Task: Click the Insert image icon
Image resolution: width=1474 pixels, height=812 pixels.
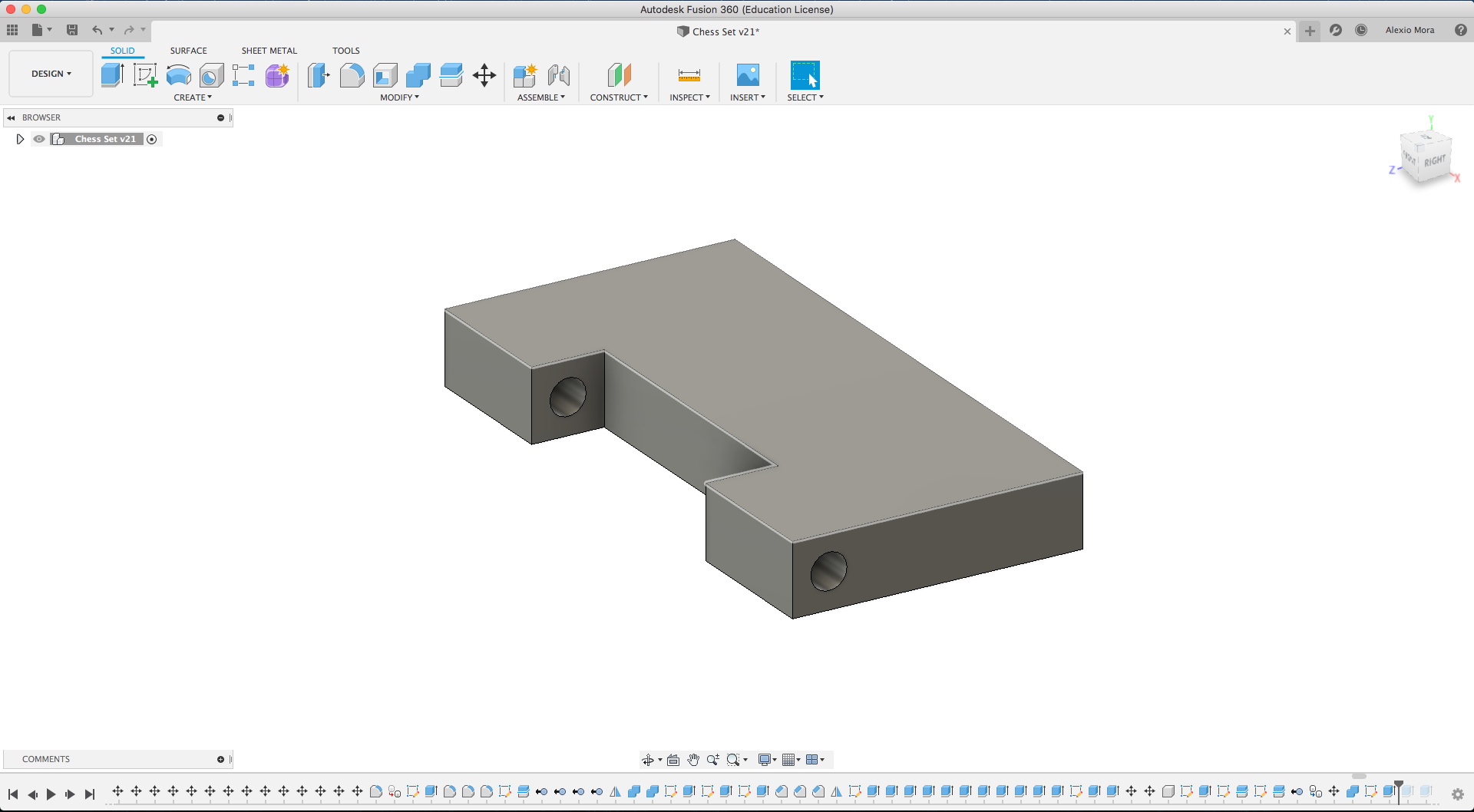Action: tap(748, 75)
